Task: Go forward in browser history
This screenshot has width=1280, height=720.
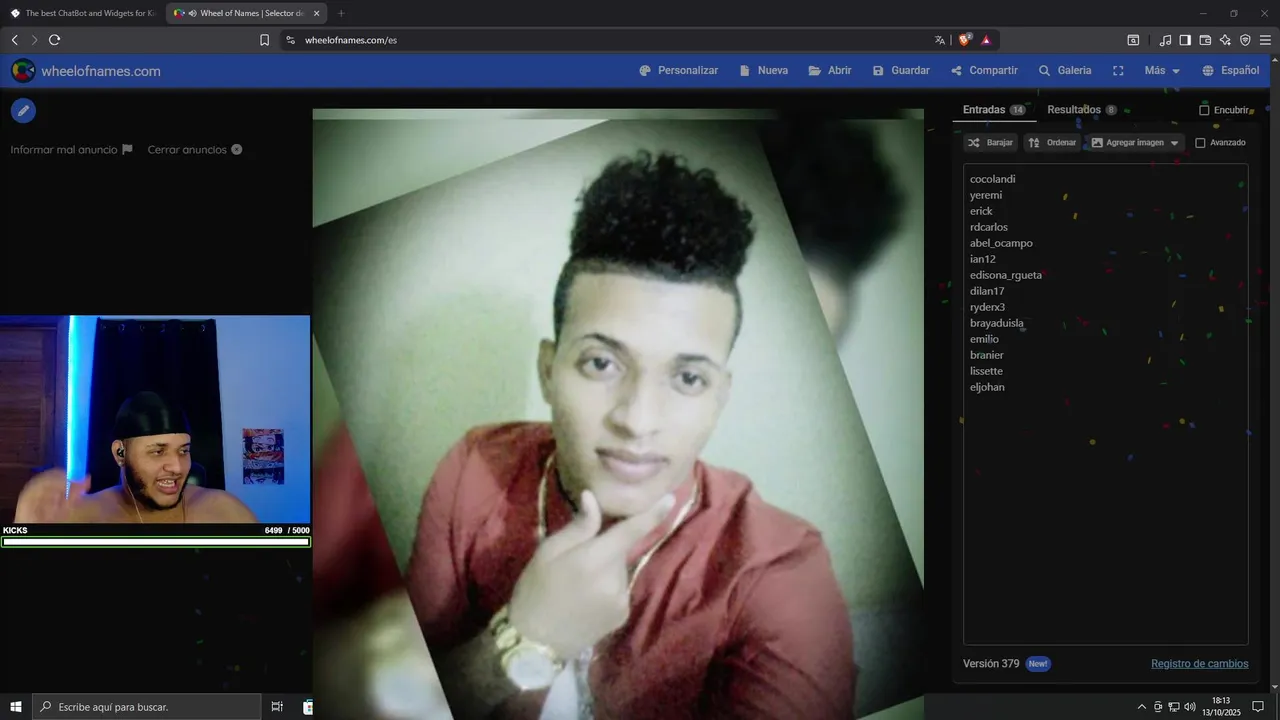Action: pyautogui.click(x=34, y=40)
